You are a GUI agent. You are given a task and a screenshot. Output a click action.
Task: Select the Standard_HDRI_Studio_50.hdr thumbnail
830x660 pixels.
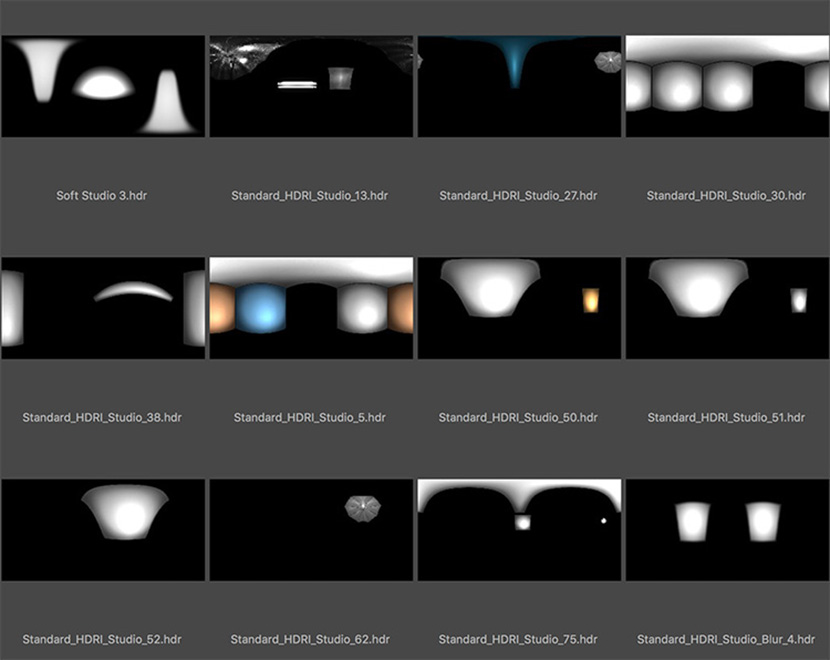[519, 308]
